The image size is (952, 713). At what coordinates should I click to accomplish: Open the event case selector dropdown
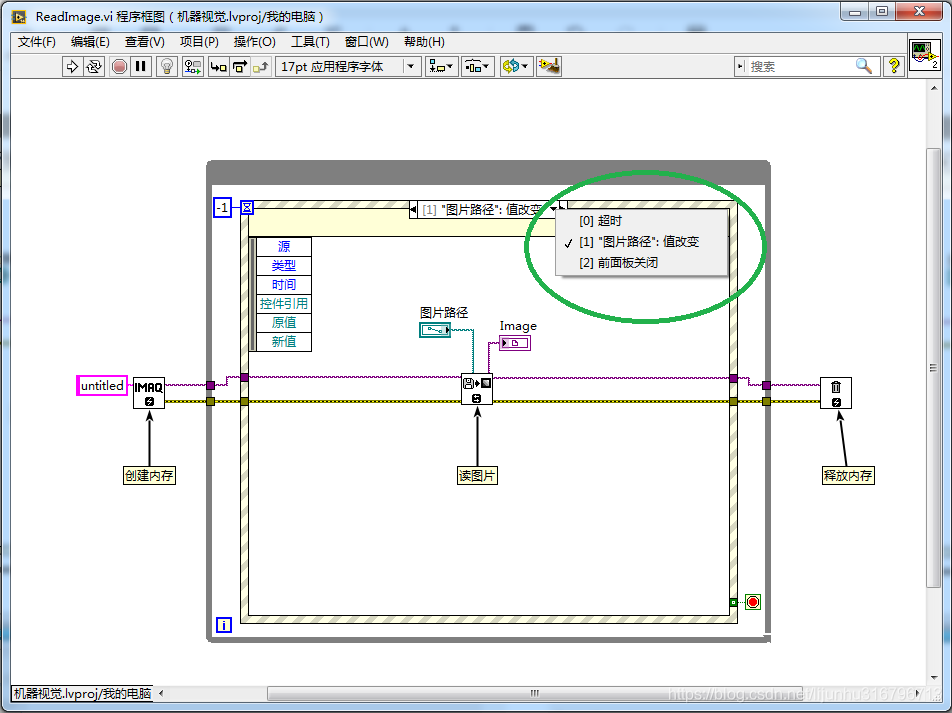pyautogui.click(x=553, y=209)
